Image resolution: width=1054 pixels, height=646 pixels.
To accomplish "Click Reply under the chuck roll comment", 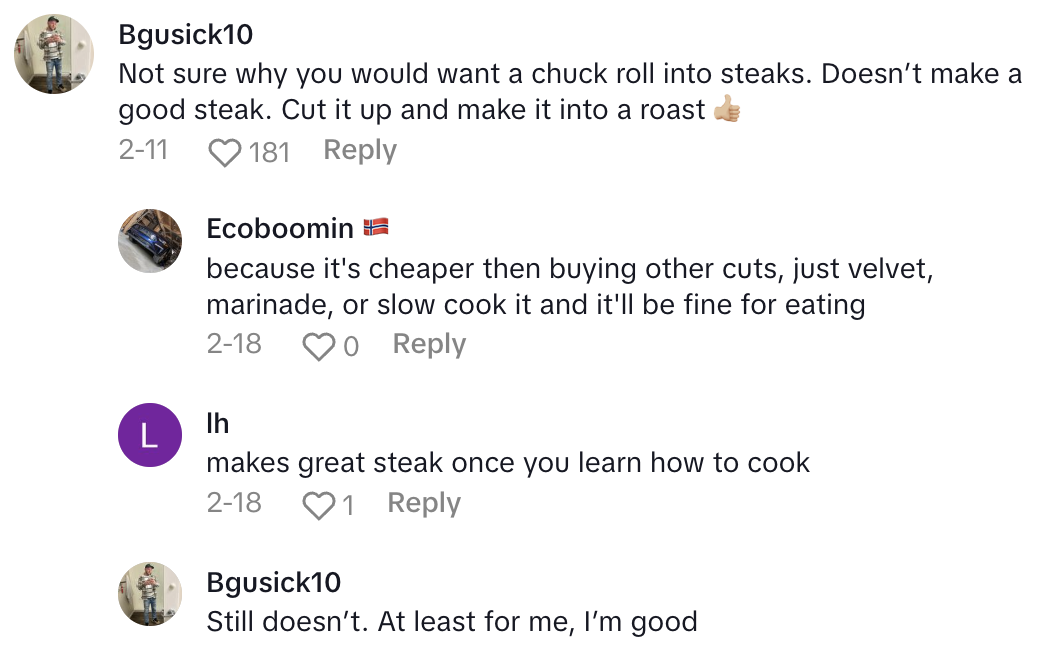I will 360,151.
